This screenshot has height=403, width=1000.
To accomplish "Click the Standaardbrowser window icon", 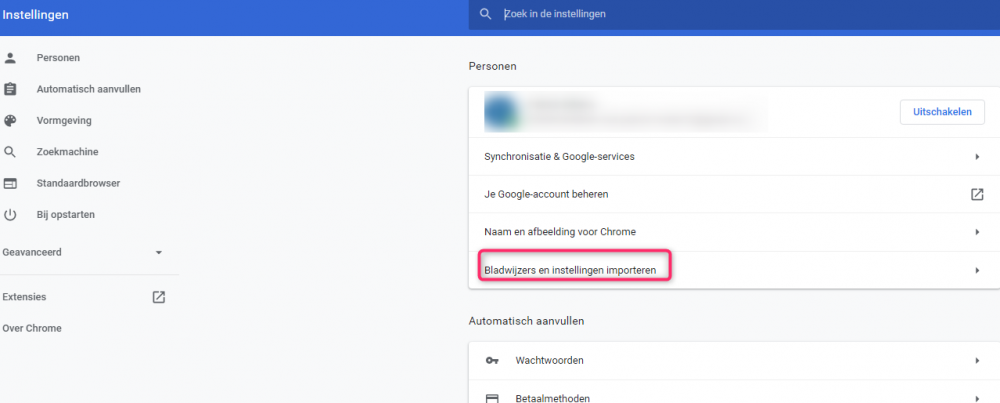I will pos(11,184).
